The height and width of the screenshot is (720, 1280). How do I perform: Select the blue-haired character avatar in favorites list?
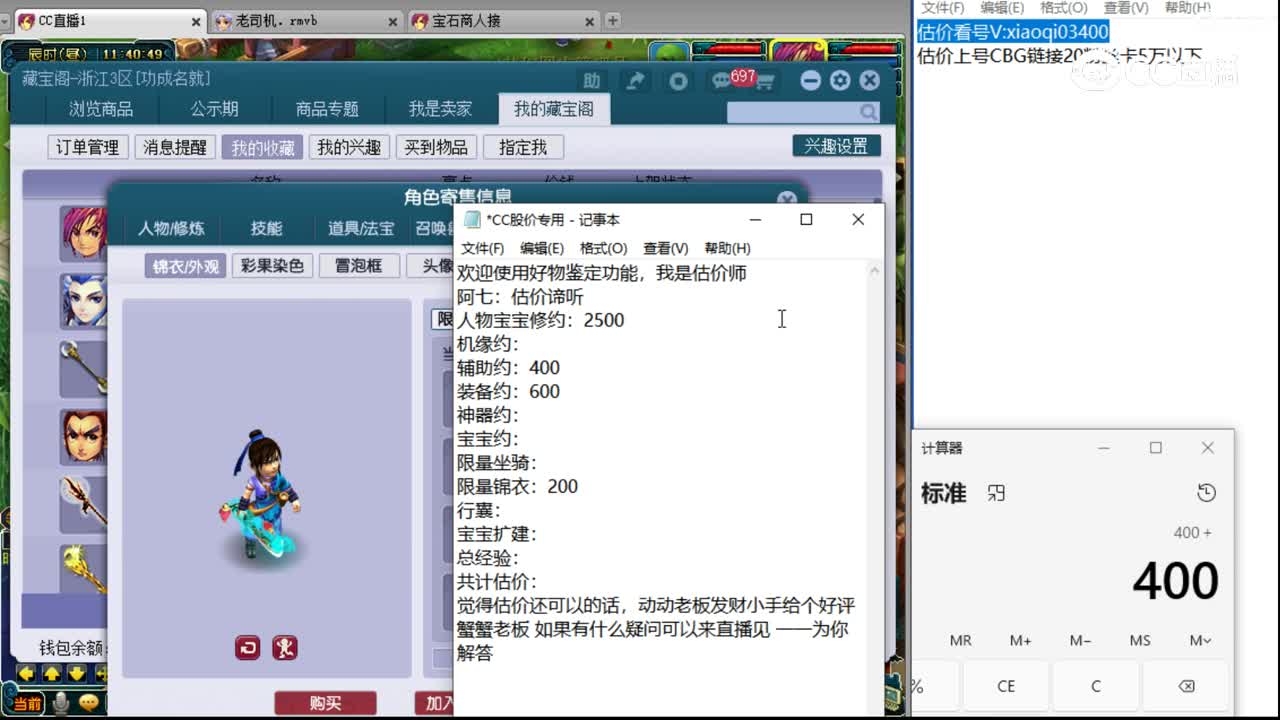[x=83, y=300]
